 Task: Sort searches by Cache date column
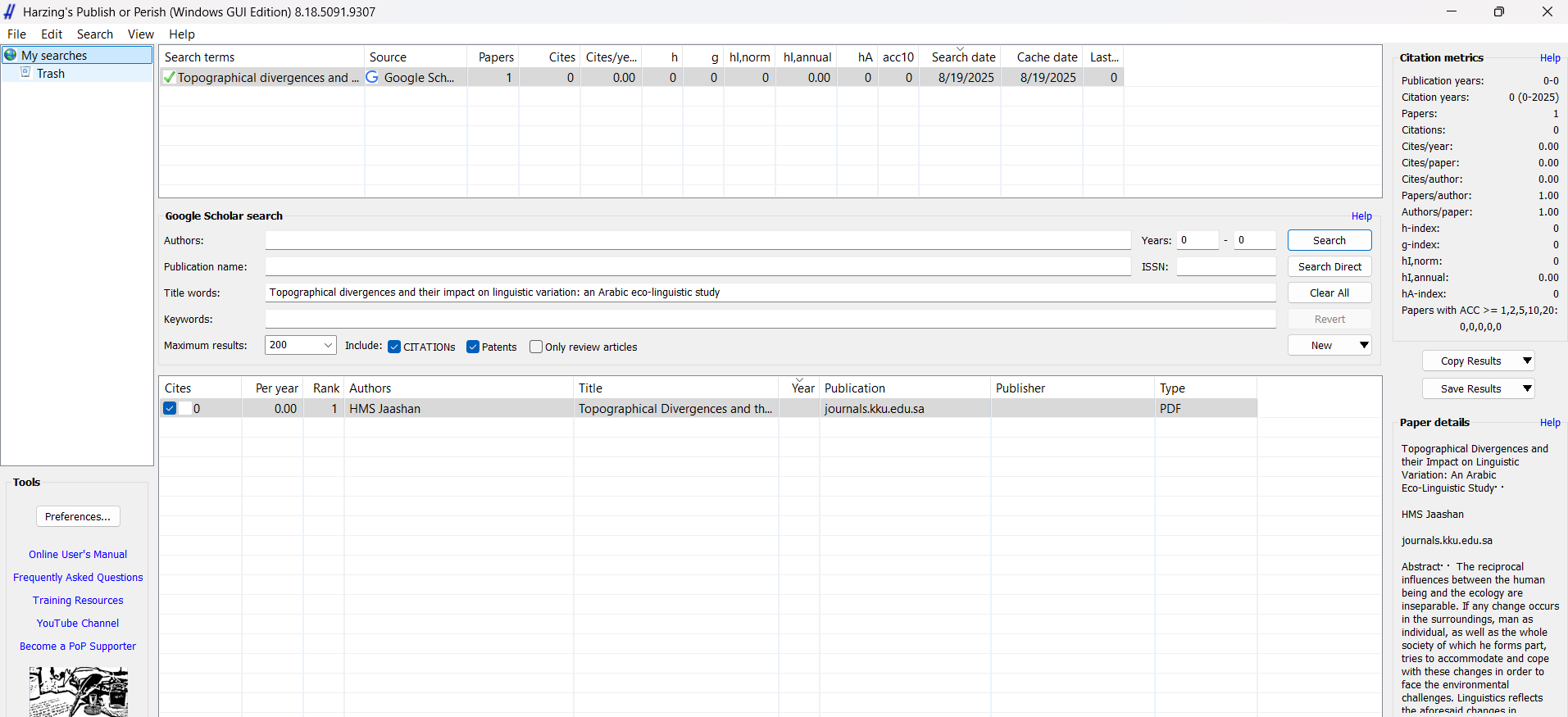pos(1042,57)
